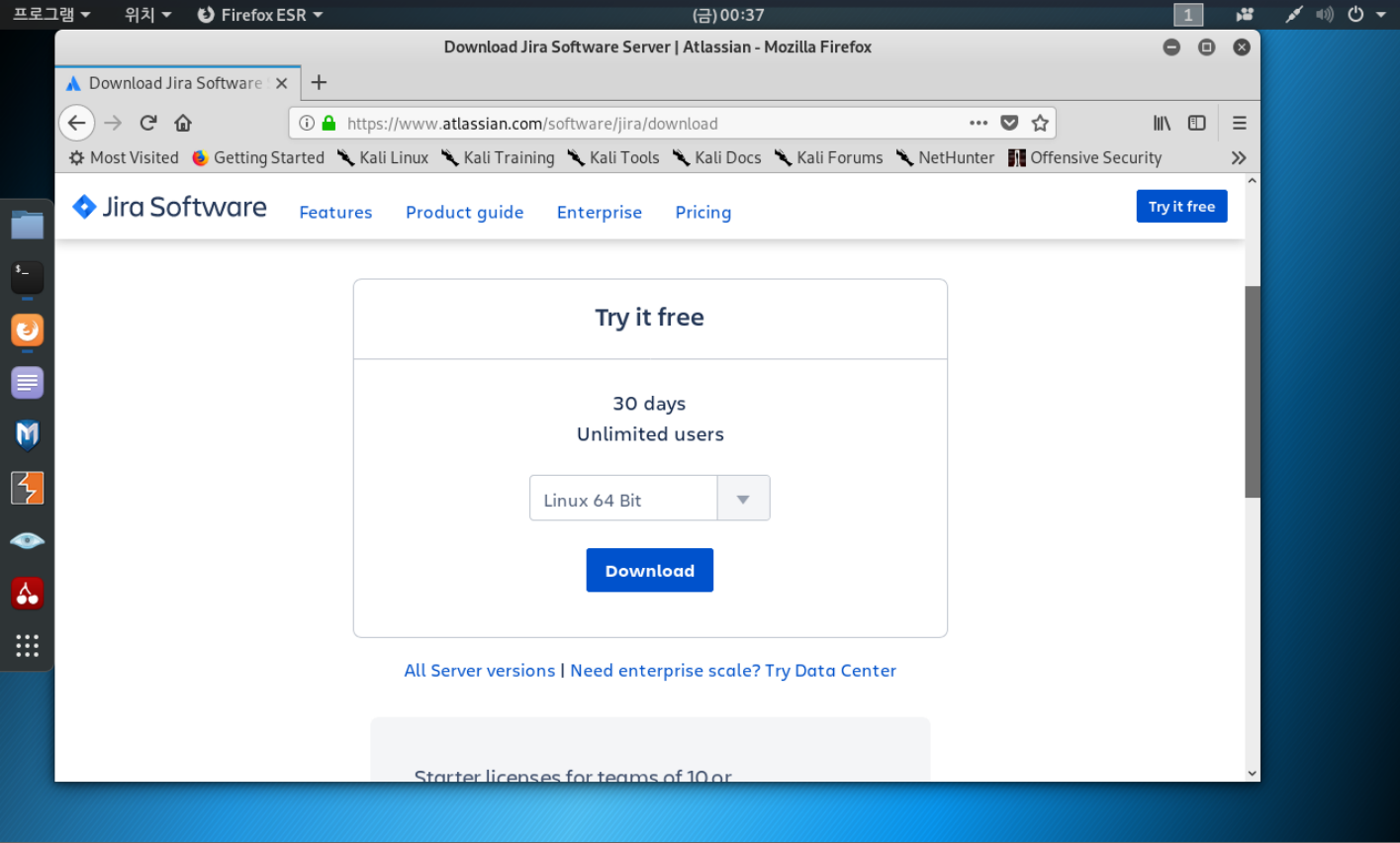The image size is (1400, 843).
Task: Open the Firefox hamburger menu
Action: point(1239,123)
